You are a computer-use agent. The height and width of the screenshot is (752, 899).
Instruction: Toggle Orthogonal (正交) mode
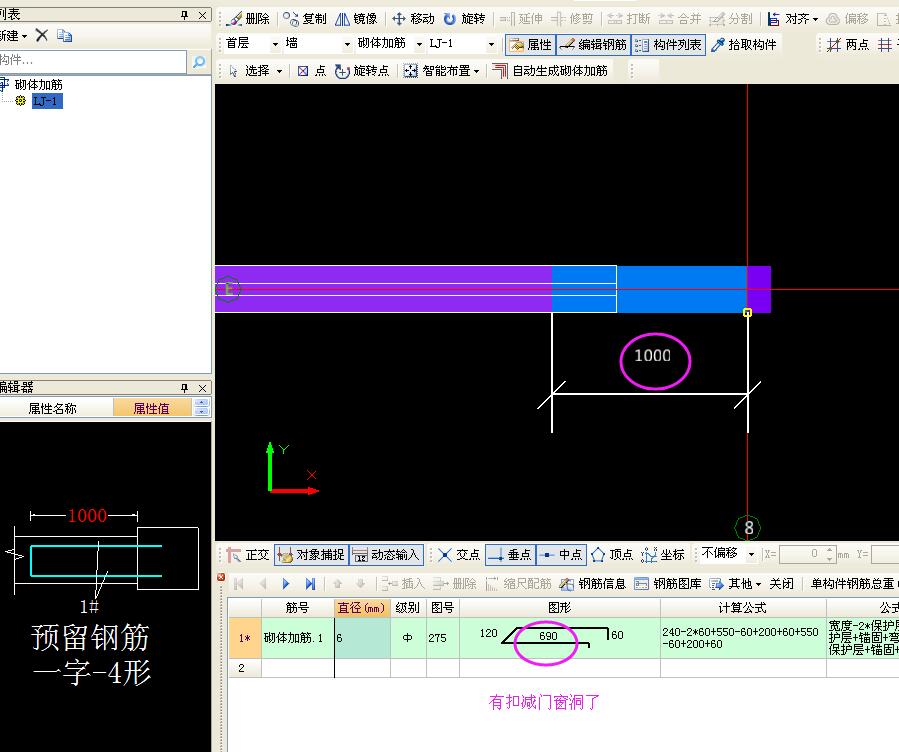[248, 554]
